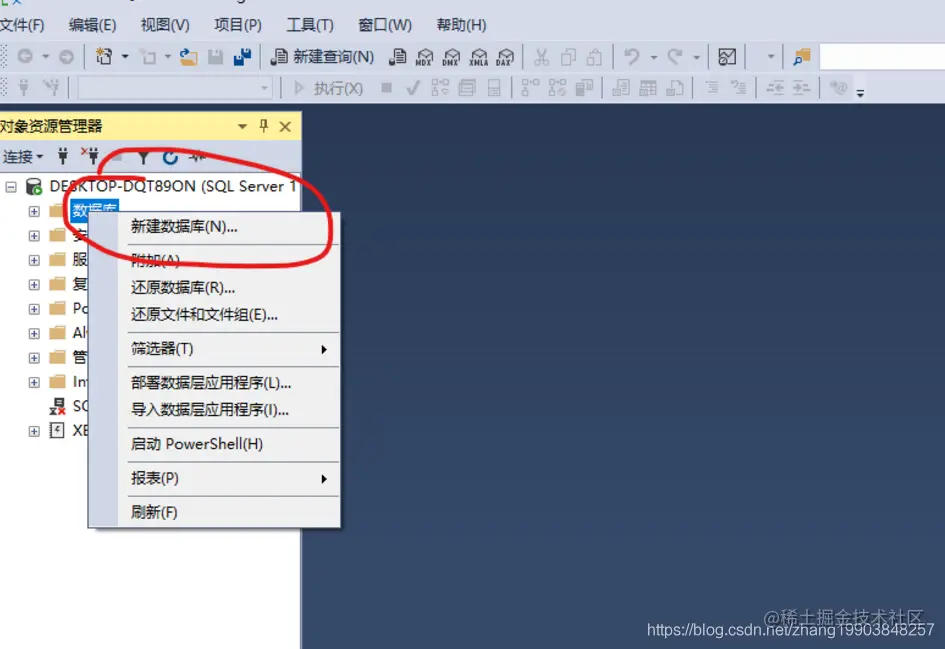Click Object Explorer filter funnel icon

coord(143,157)
